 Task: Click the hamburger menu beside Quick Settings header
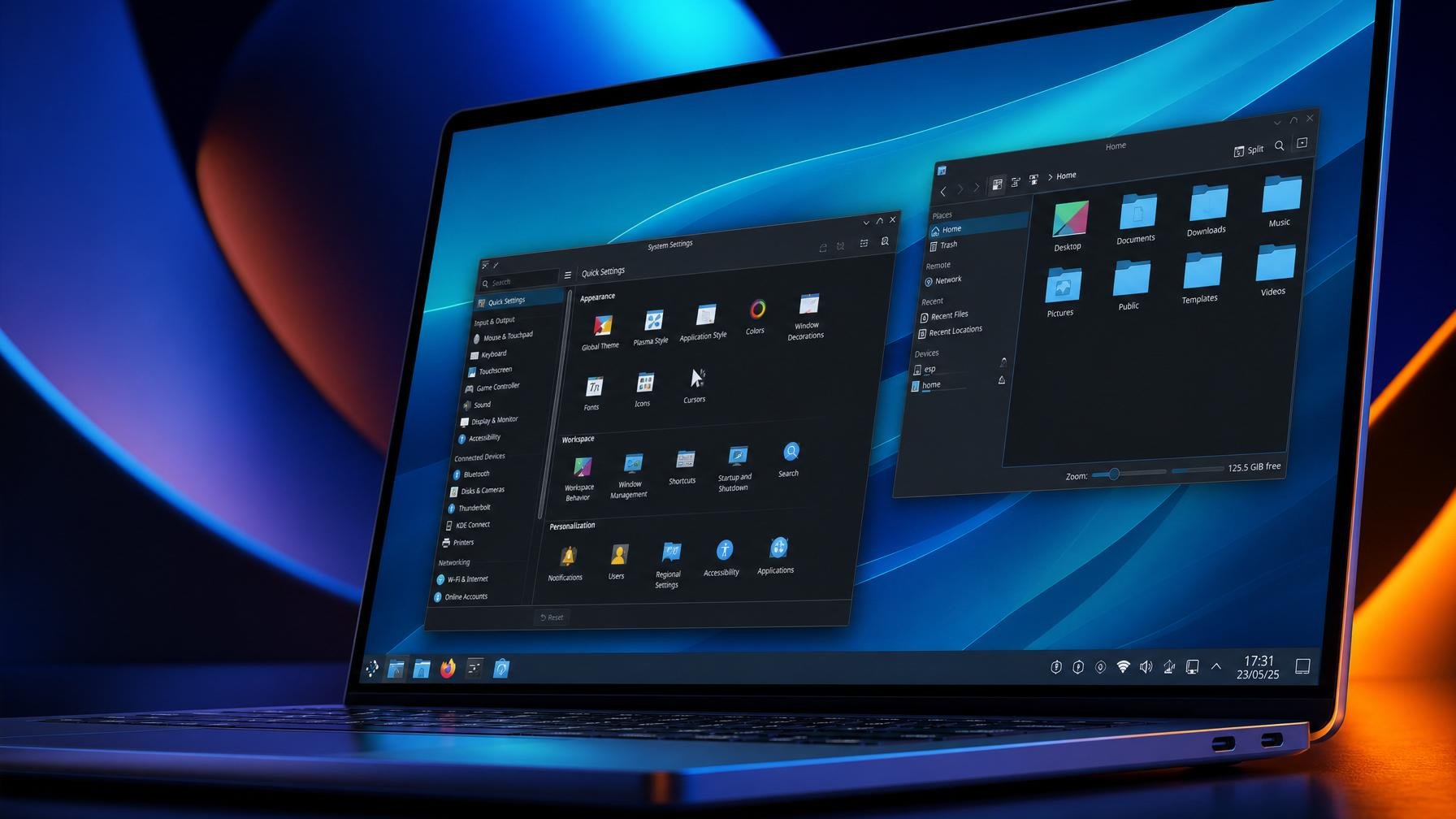(568, 275)
